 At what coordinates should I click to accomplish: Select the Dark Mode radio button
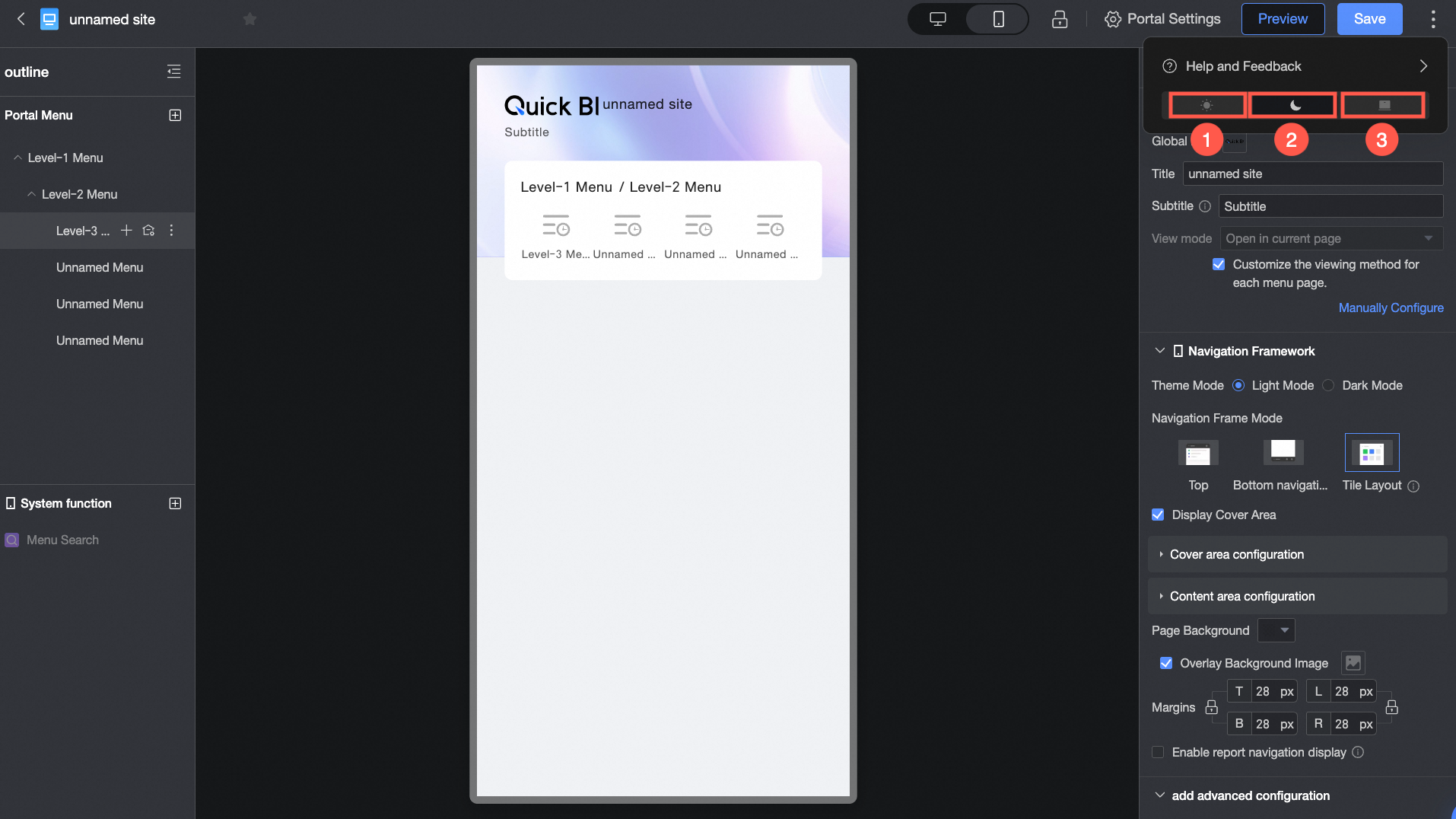tap(1328, 385)
